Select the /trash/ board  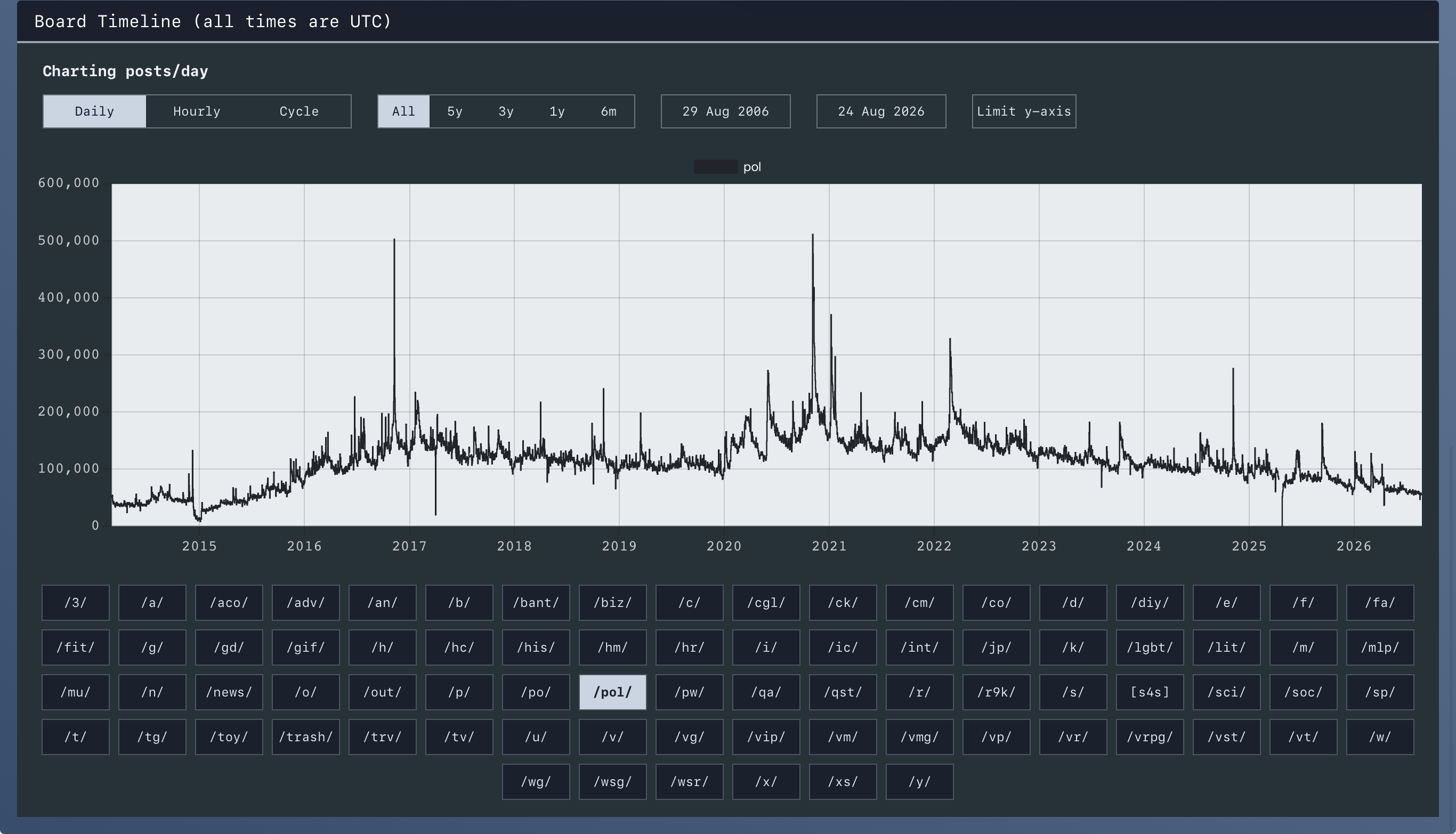[306, 736]
